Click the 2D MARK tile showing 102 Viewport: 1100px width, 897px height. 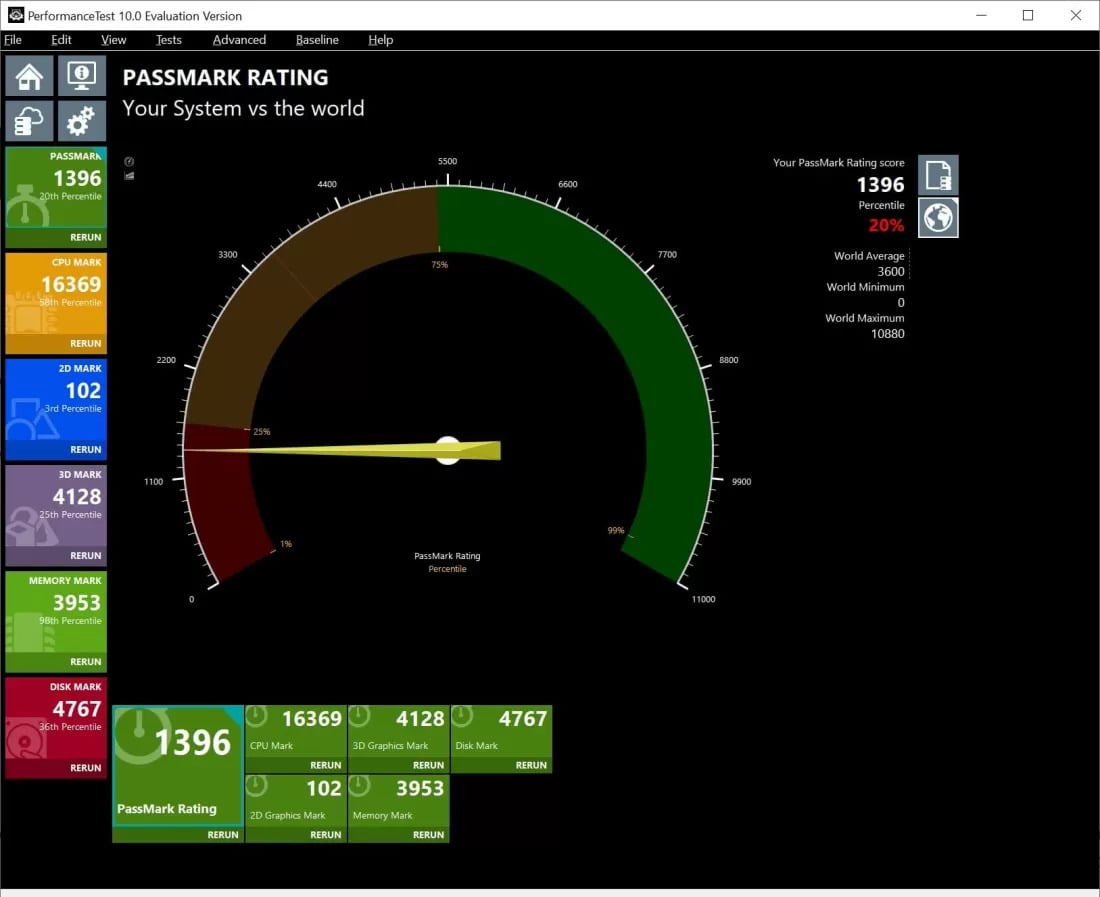click(x=55, y=405)
